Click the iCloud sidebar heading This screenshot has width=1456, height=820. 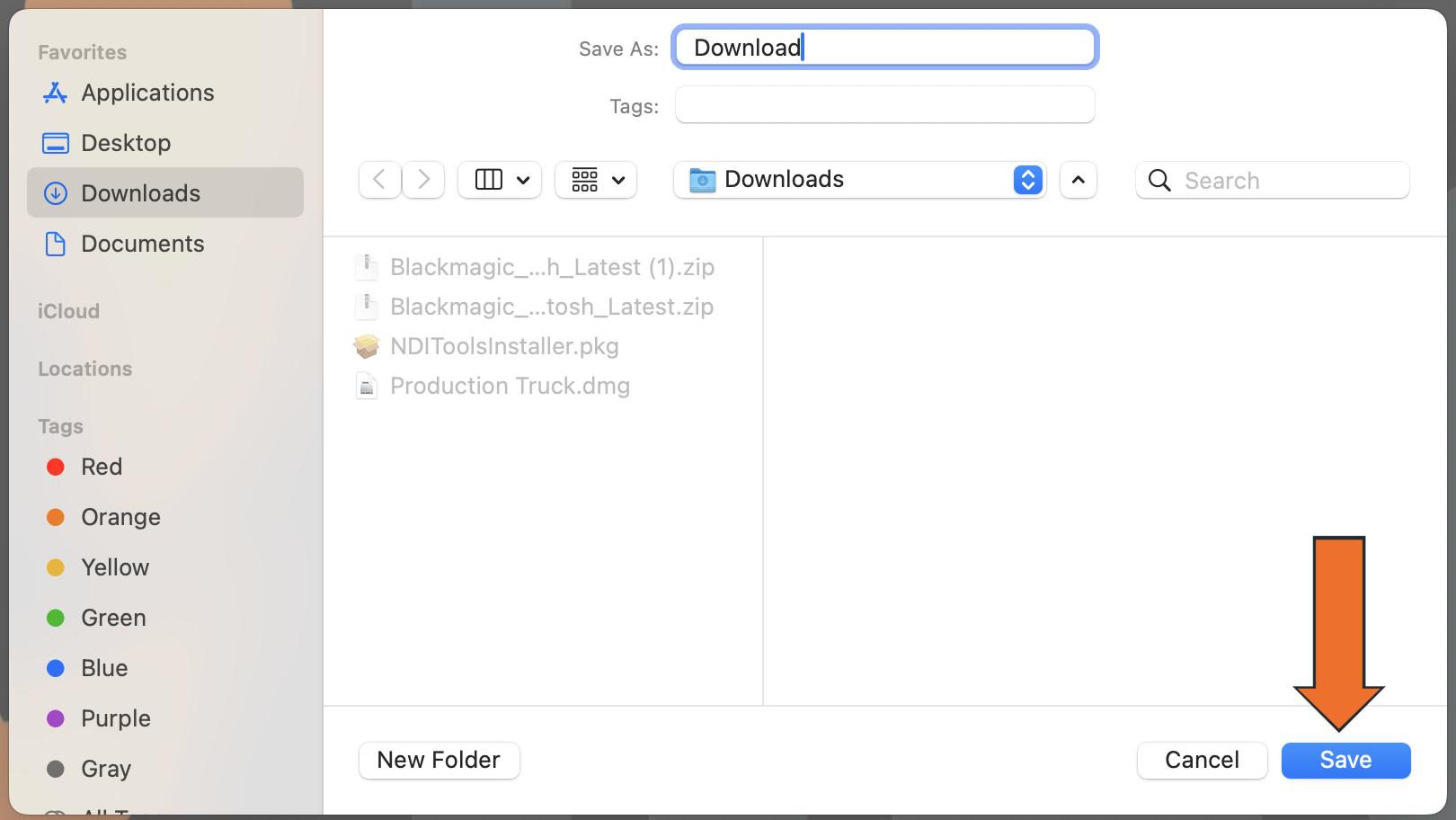coord(68,311)
